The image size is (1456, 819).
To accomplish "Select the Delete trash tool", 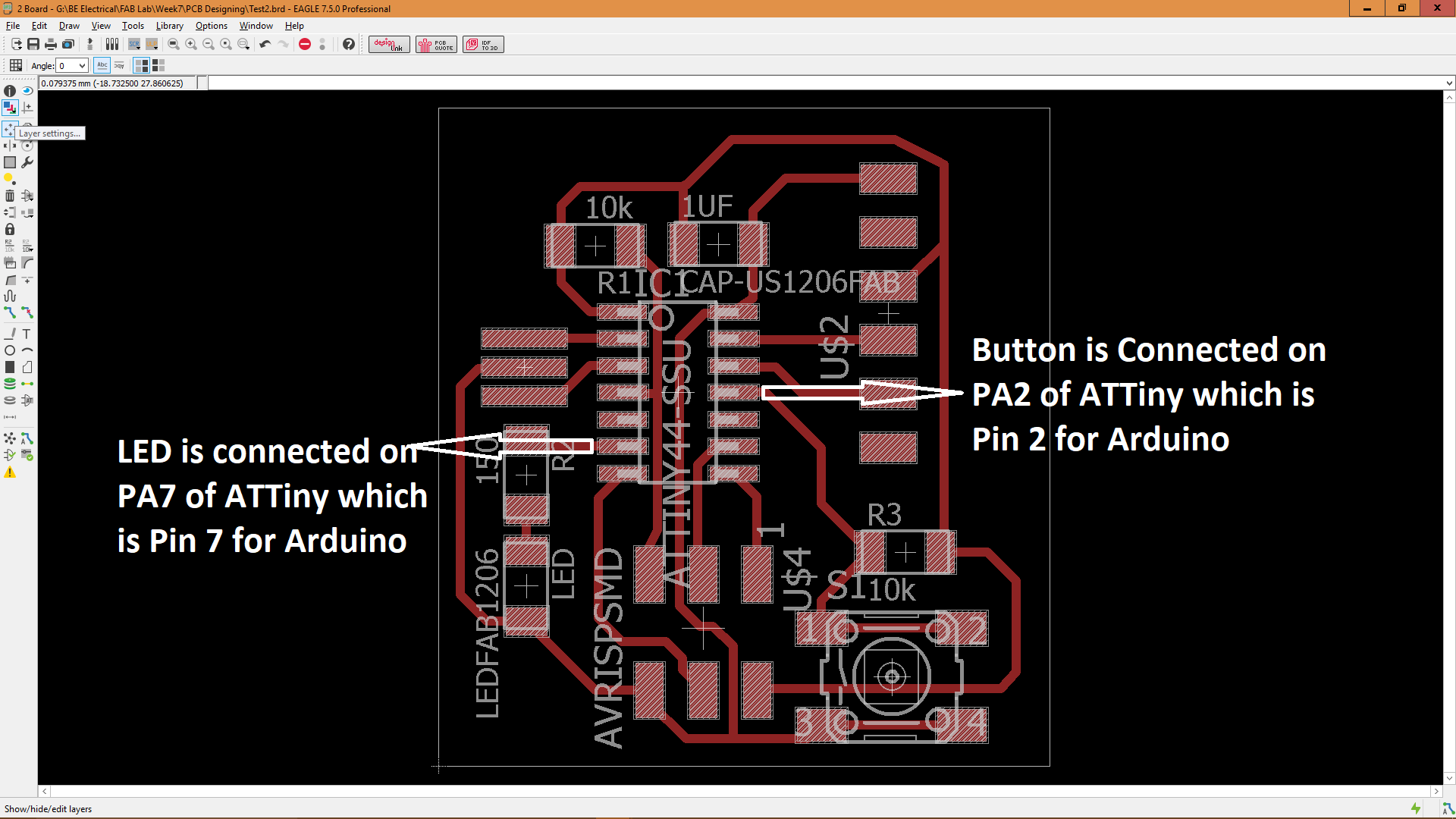I will pos(10,196).
